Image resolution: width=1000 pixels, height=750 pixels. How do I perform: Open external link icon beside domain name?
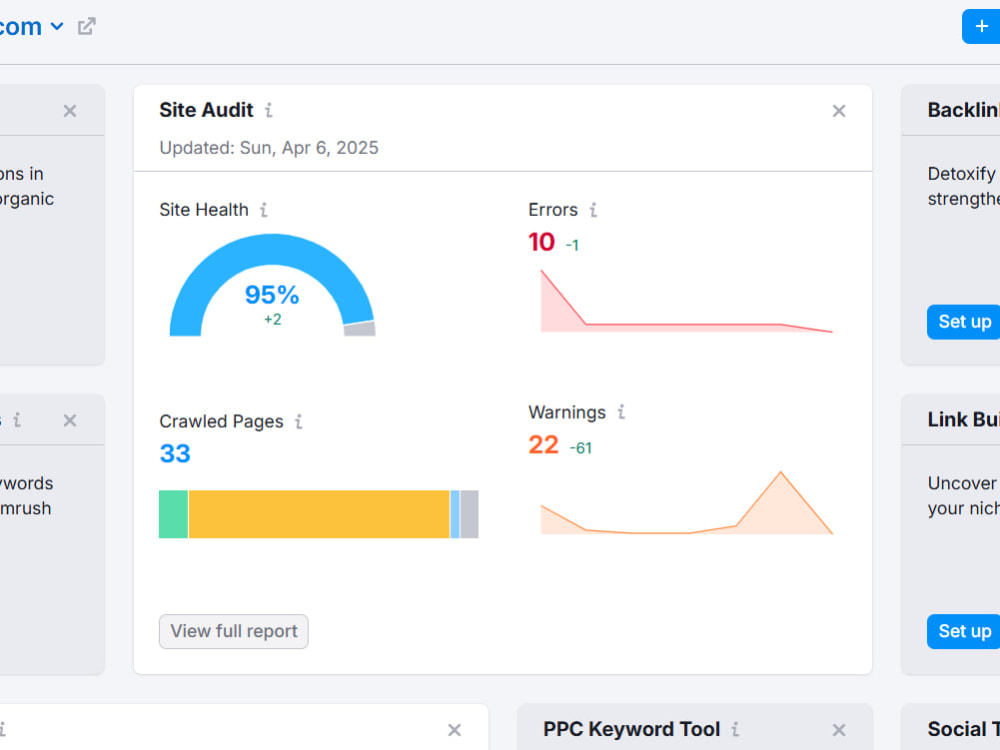click(x=87, y=27)
